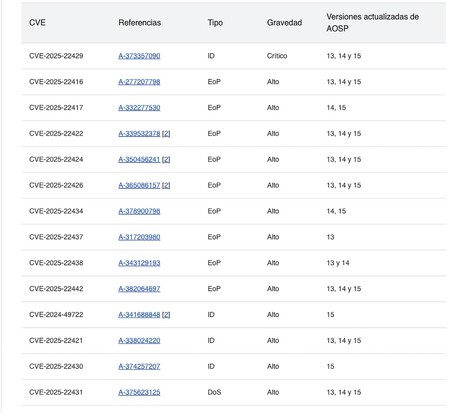This screenshot has width=450, height=413.
Task: Open the [2] link beside A-350456241
Action: click(x=166, y=160)
